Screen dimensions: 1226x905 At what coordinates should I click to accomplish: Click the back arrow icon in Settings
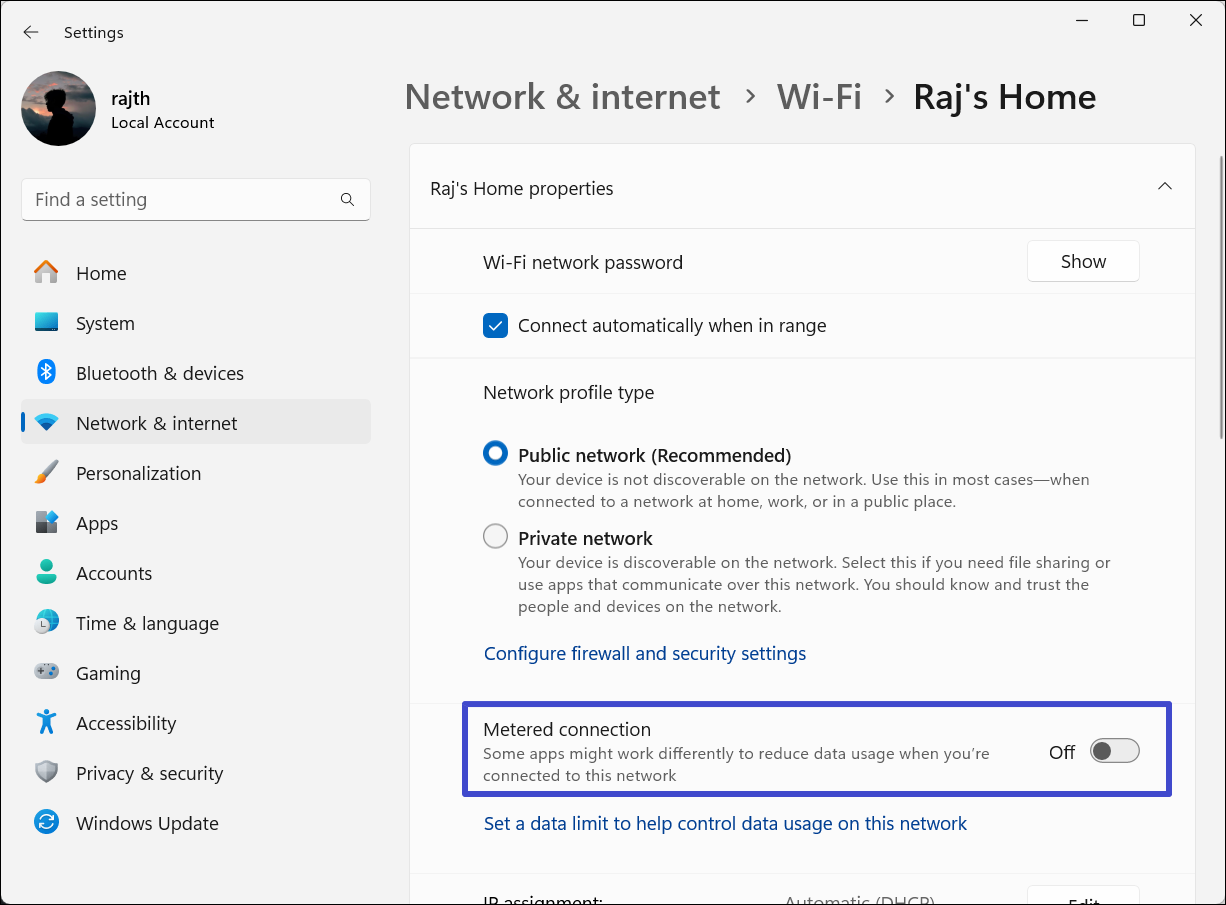tap(31, 32)
